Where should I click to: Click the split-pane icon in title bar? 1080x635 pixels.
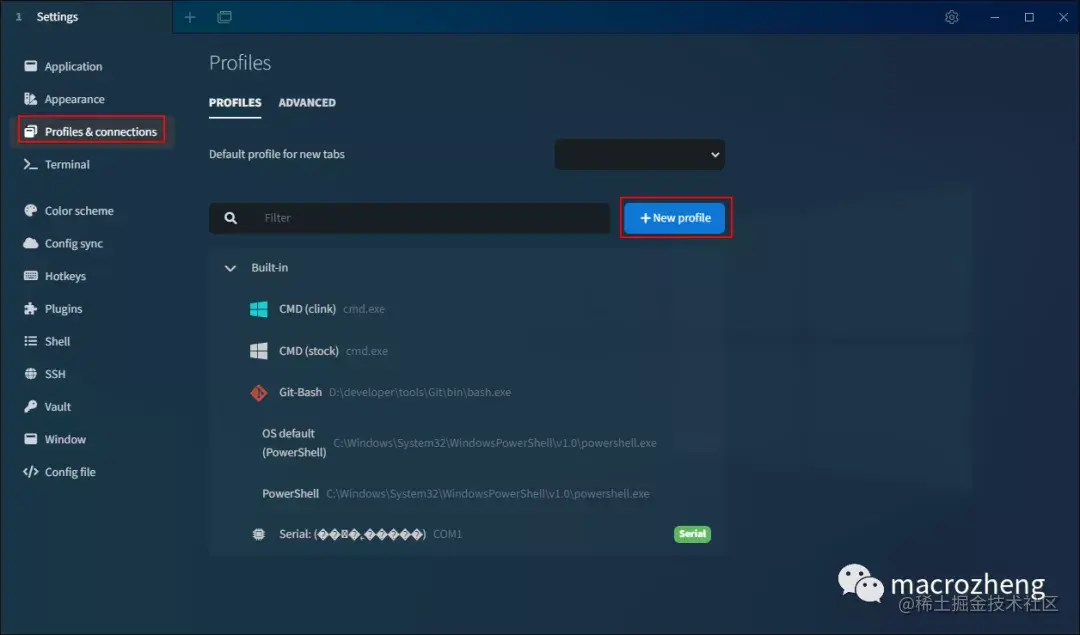coord(224,17)
